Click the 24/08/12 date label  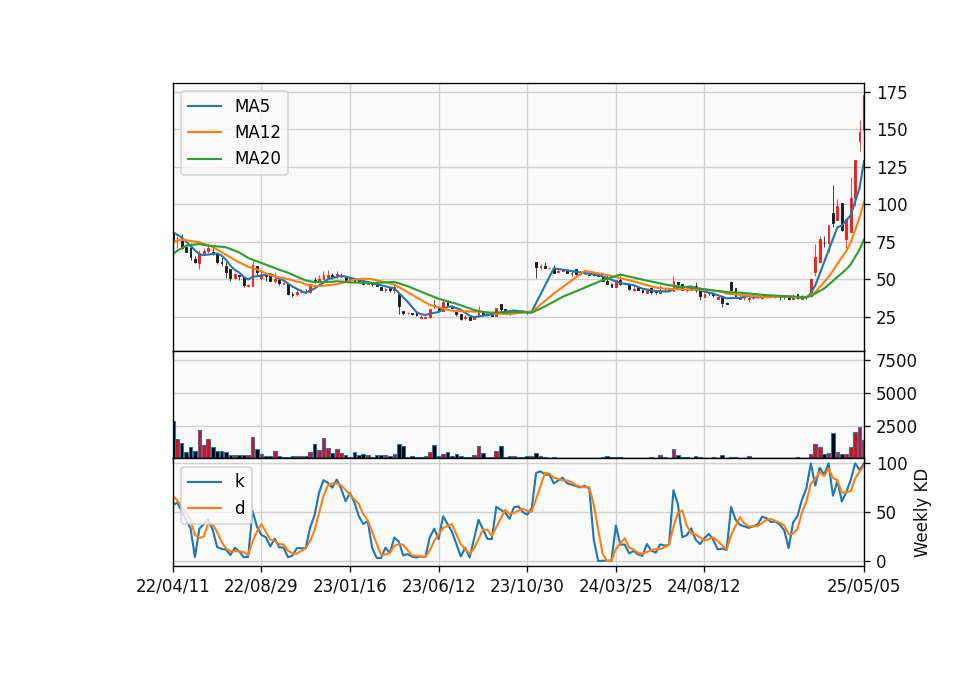coord(703,586)
